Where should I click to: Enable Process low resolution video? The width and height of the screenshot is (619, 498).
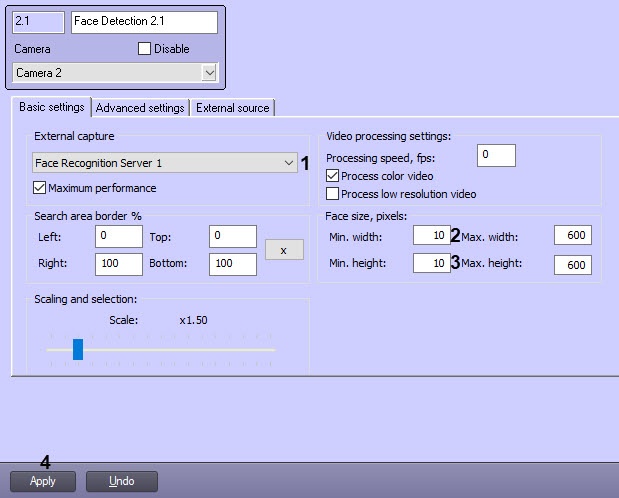[x=333, y=194]
